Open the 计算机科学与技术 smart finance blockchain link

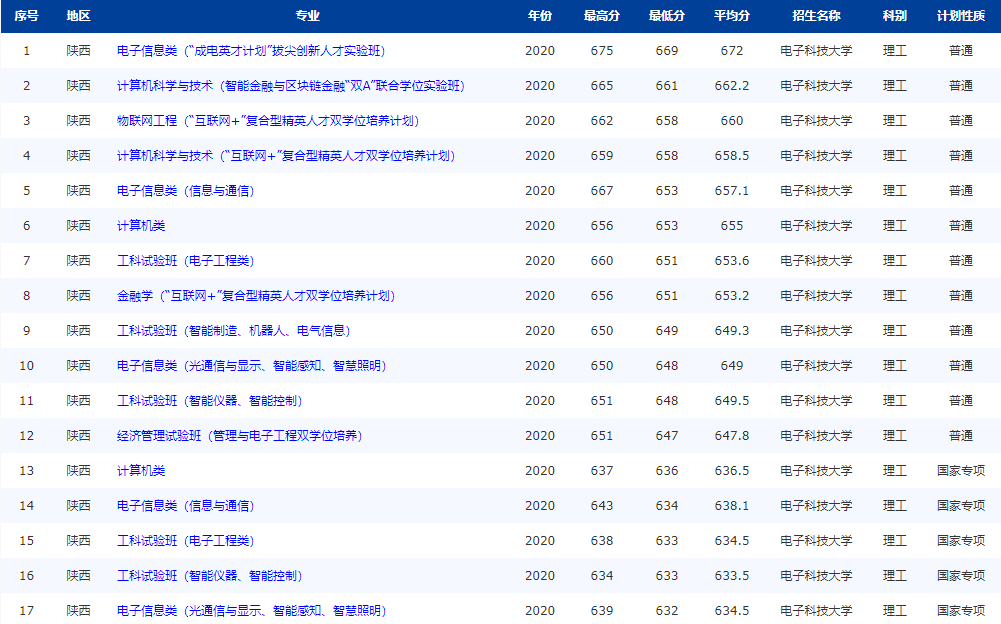tap(290, 85)
